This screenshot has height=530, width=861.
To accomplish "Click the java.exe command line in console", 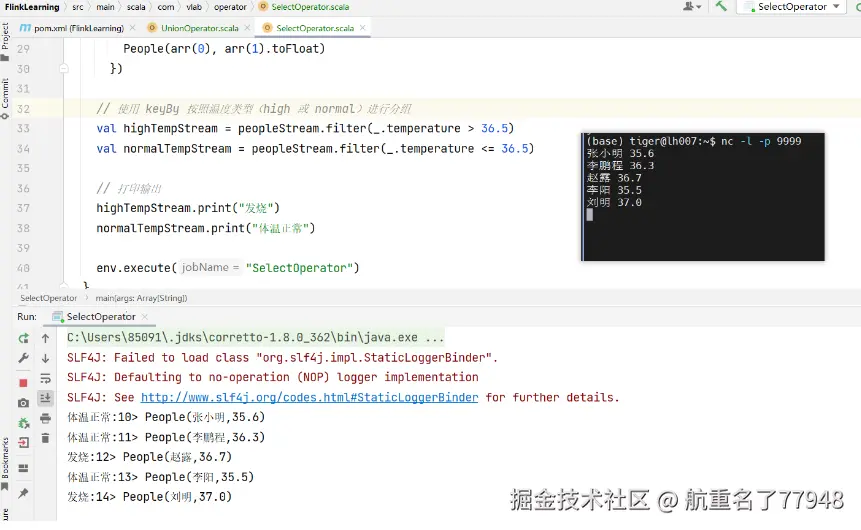I will (255, 338).
